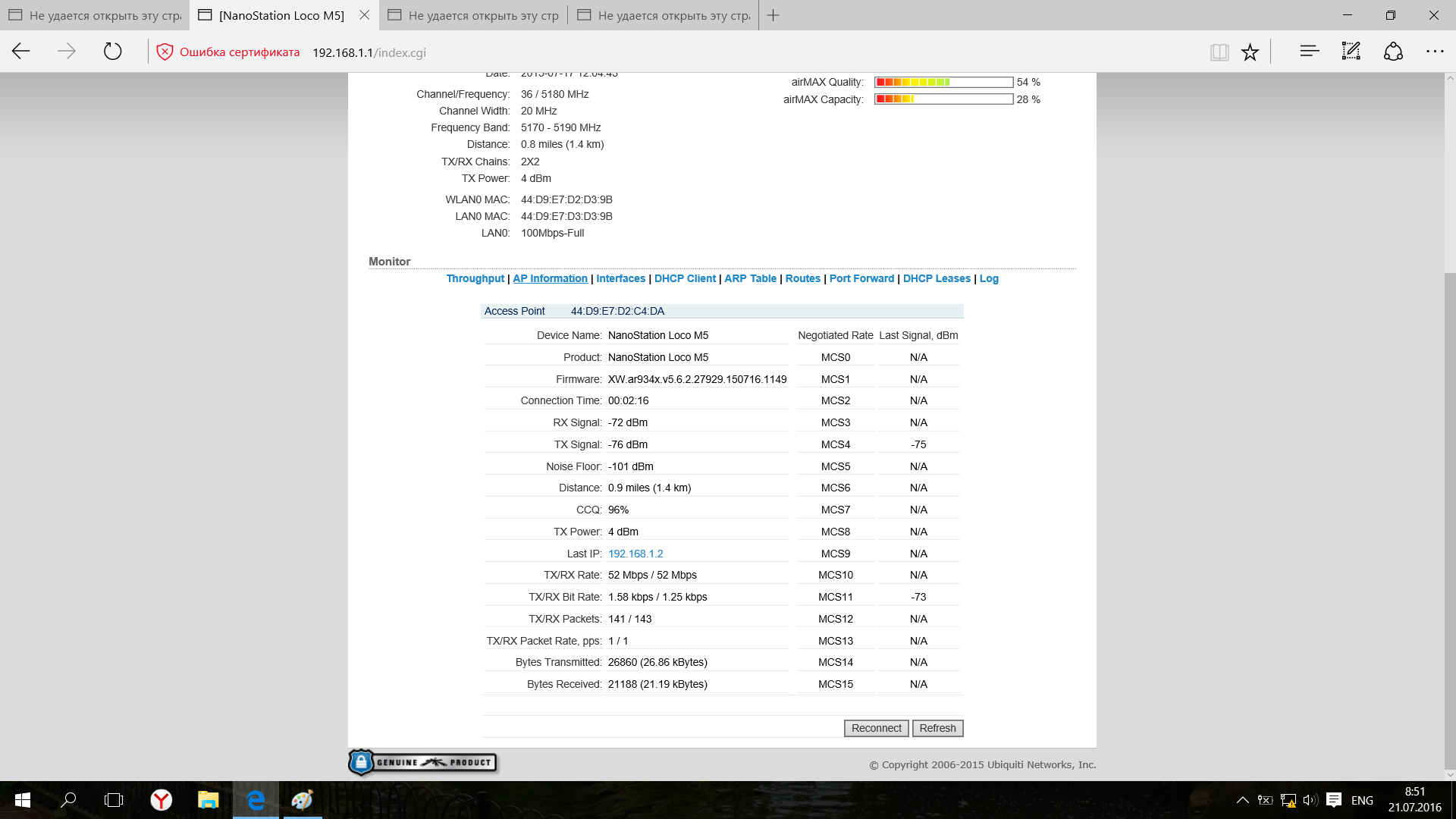Viewport: 1456px width, 819px height.
Task: Open the clock showing 8:51
Action: click(x=1415, y=792)
